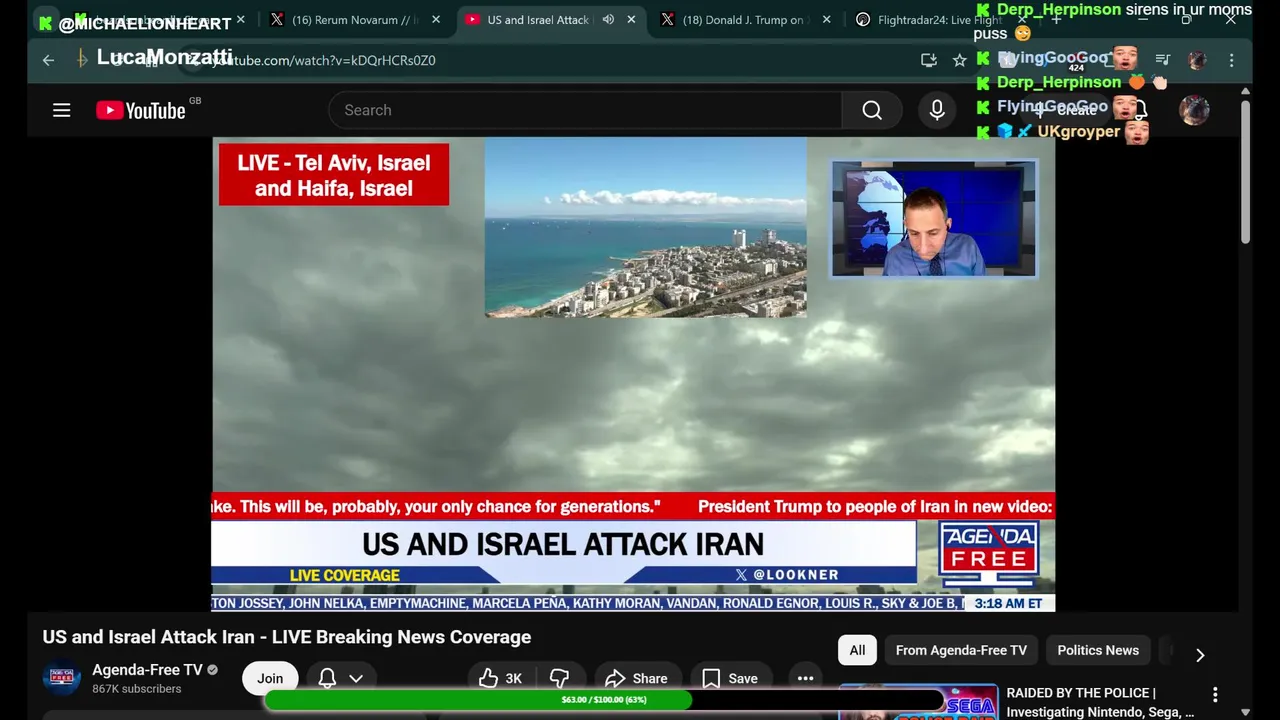Open the Agenda-Free TV channel avatar
Image resolution: width=1280 pixels, height=720 pixels.
point(62,678)
